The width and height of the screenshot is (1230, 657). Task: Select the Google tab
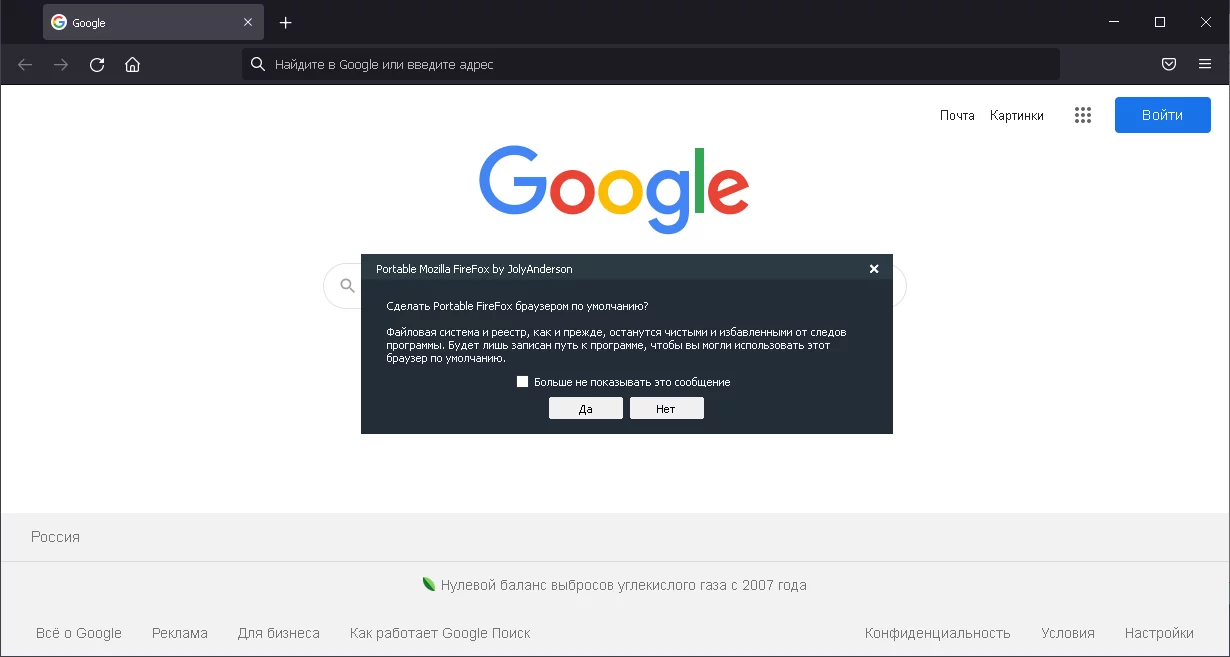coord(153,22)
